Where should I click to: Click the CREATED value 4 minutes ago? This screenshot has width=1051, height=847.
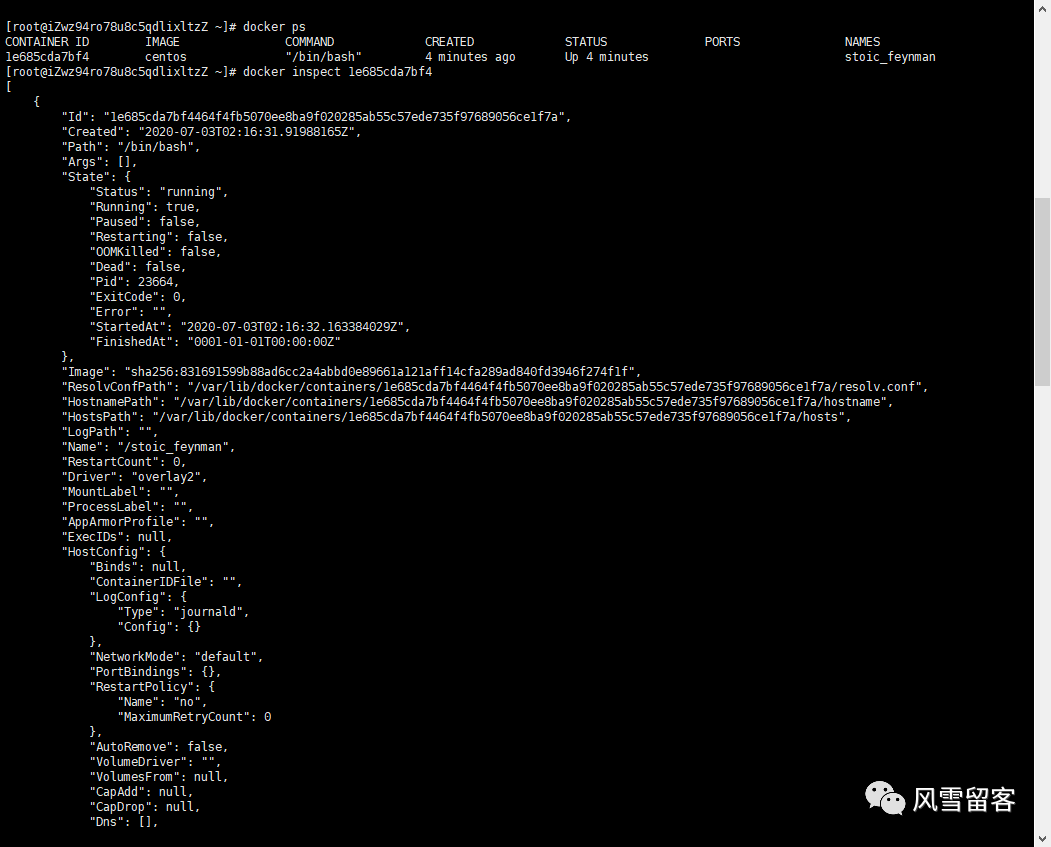[x=470, y=57]
